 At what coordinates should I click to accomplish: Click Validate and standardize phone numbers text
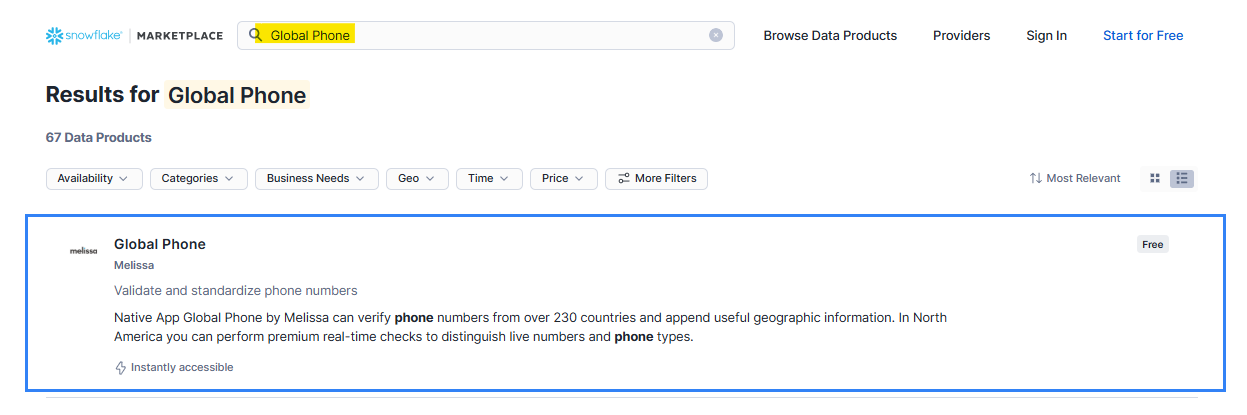tap(236, 291)
